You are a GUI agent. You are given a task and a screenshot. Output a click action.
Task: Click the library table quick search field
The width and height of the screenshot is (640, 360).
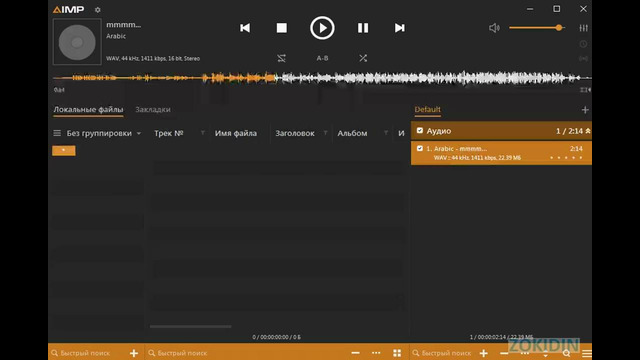[x=245, y=353]
